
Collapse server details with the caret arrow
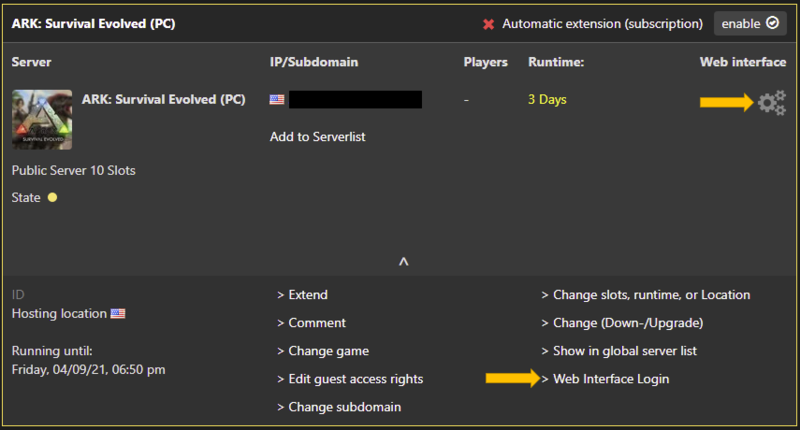(403, 262)
